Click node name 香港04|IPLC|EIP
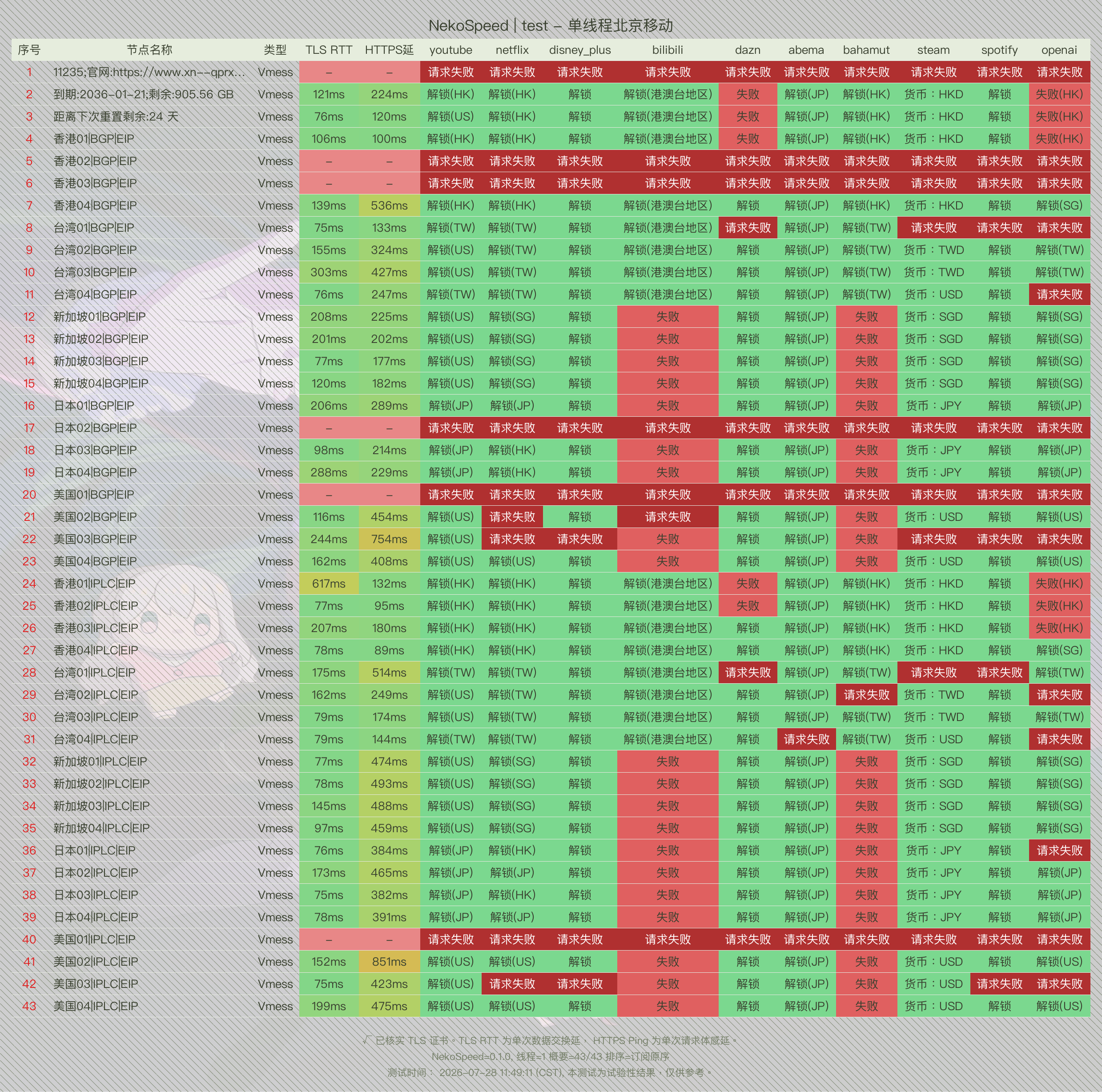 96,650
